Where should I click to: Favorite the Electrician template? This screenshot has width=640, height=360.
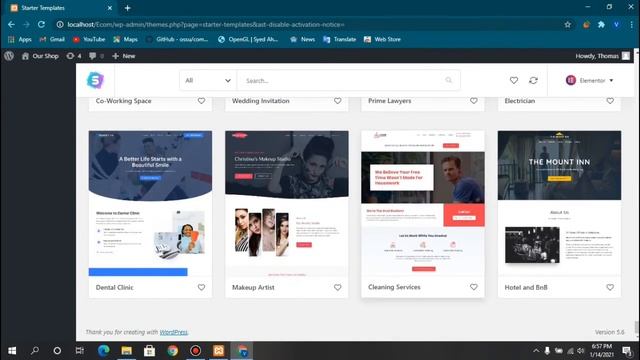tap(610, 101)
